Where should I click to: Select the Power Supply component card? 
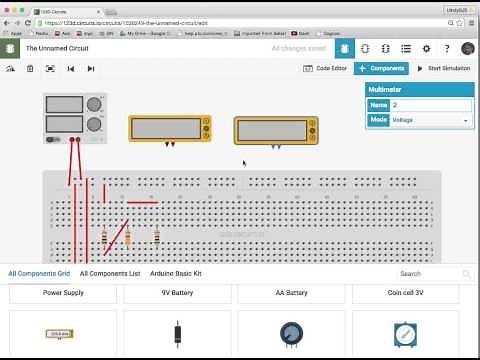pyautogui.click(x=63, y=293)
